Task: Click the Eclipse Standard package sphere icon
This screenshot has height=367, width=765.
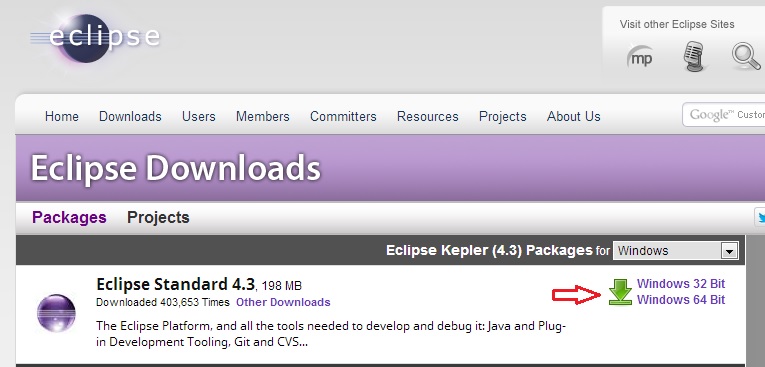Action: (56, 313)
